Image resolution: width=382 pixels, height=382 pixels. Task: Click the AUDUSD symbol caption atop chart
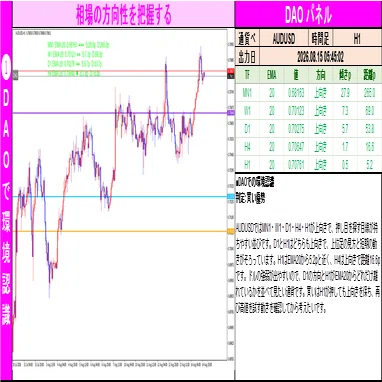pos(33,33)
